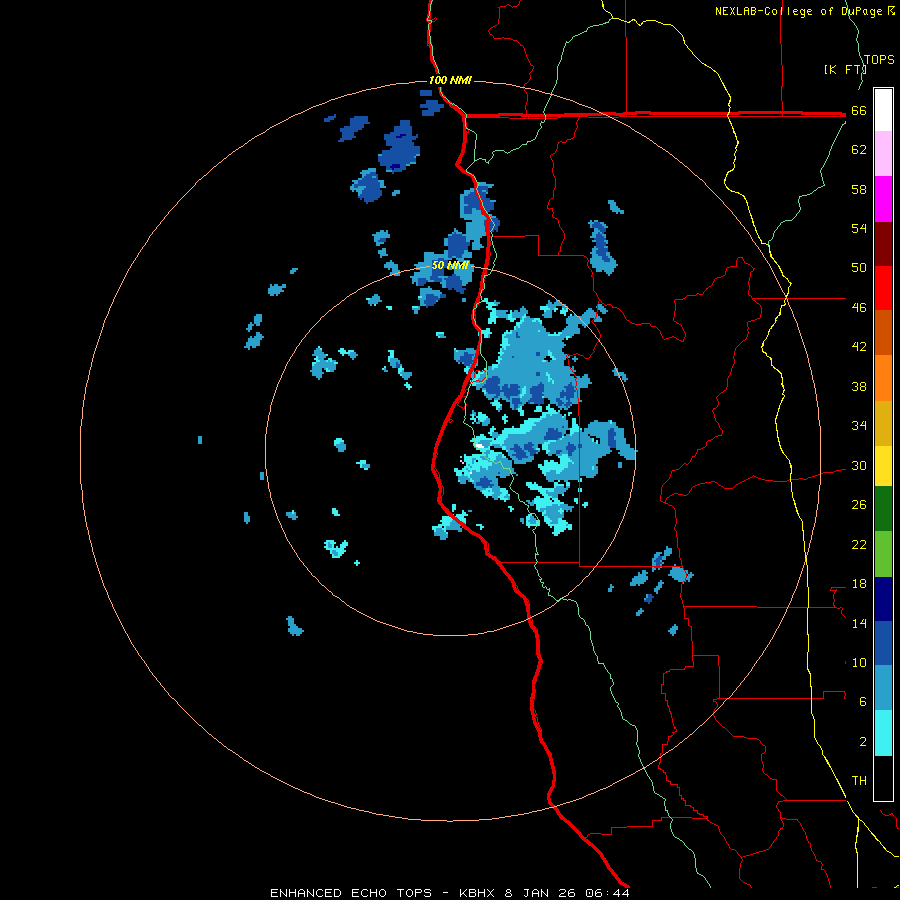Click the '46' legend value

click(859, 308)
